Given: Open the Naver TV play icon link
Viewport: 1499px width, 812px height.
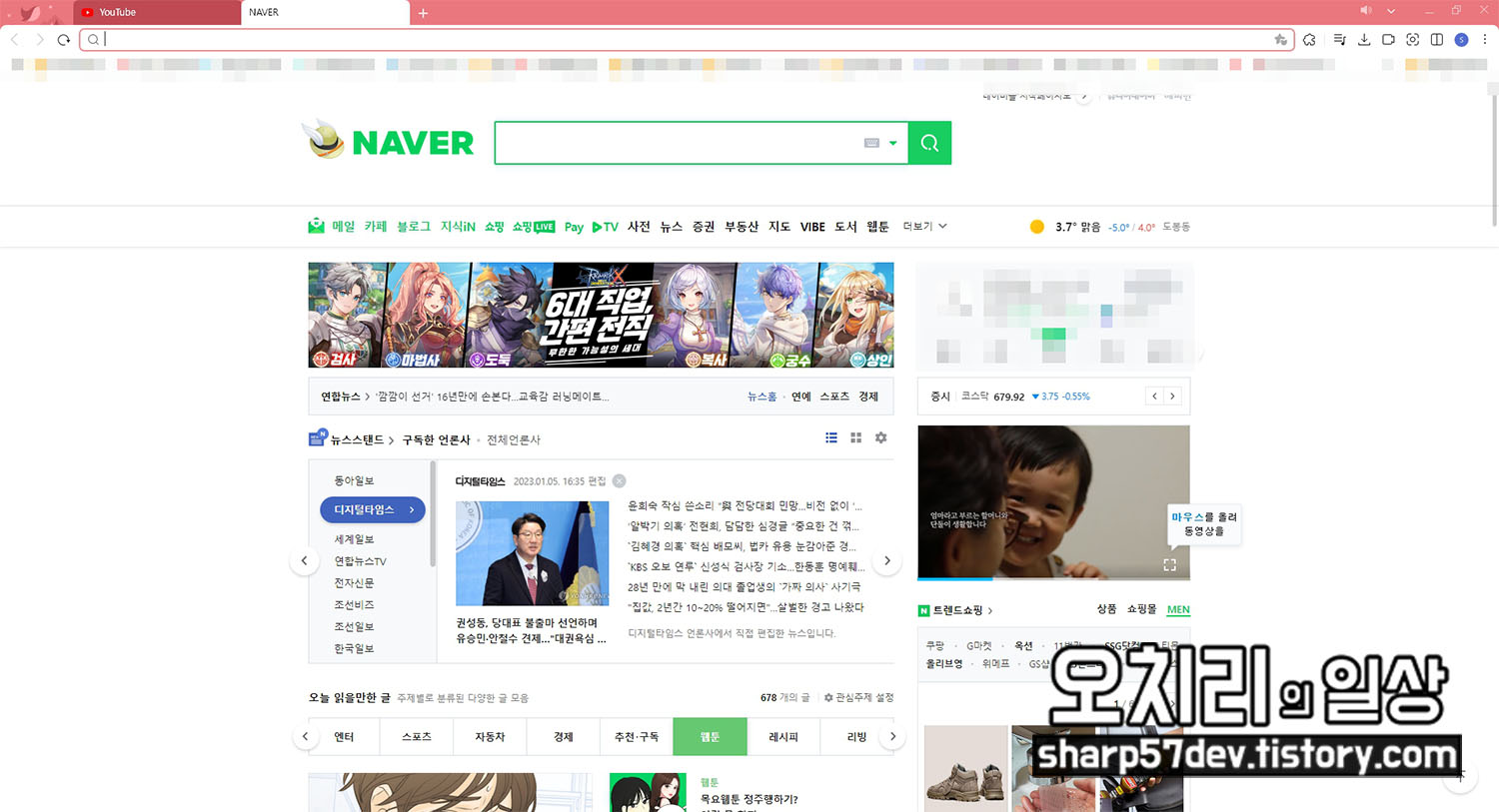Looking at the screenshot, I should (x=605, y=227).
